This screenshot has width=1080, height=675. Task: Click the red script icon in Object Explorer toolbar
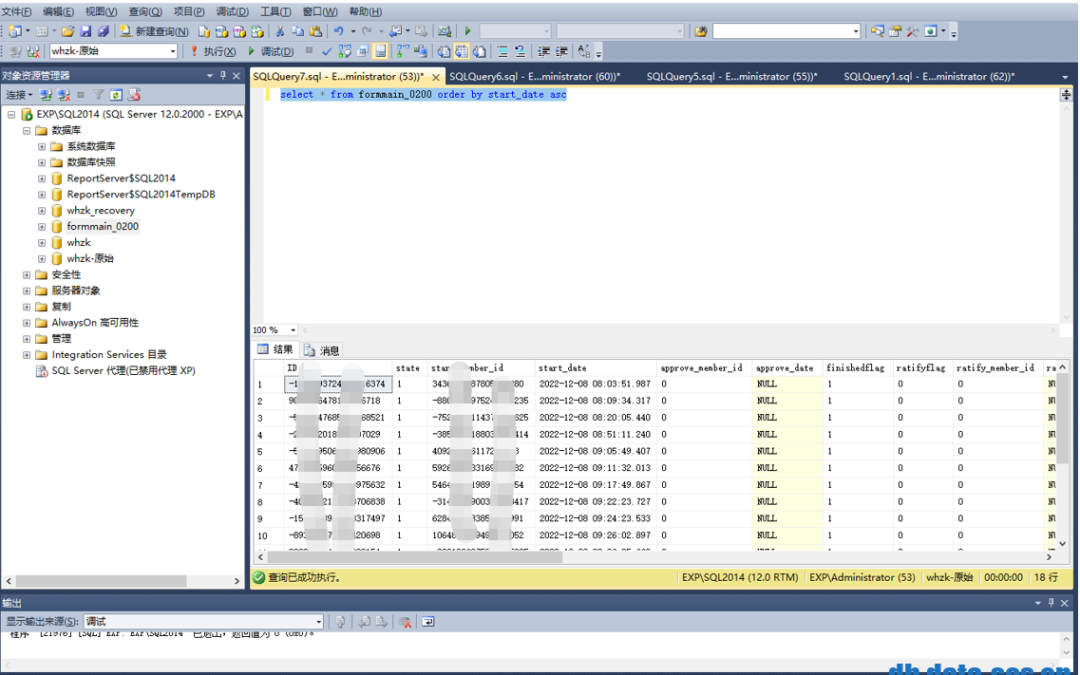tap(134, 95)
